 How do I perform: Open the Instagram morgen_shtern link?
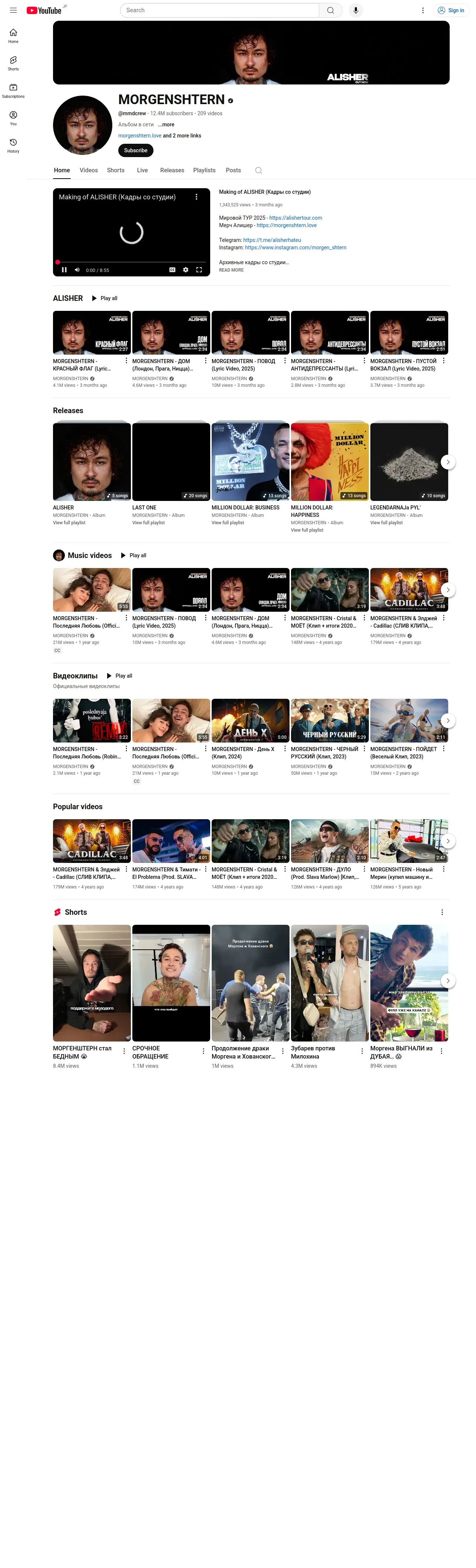tap(296, 248)
